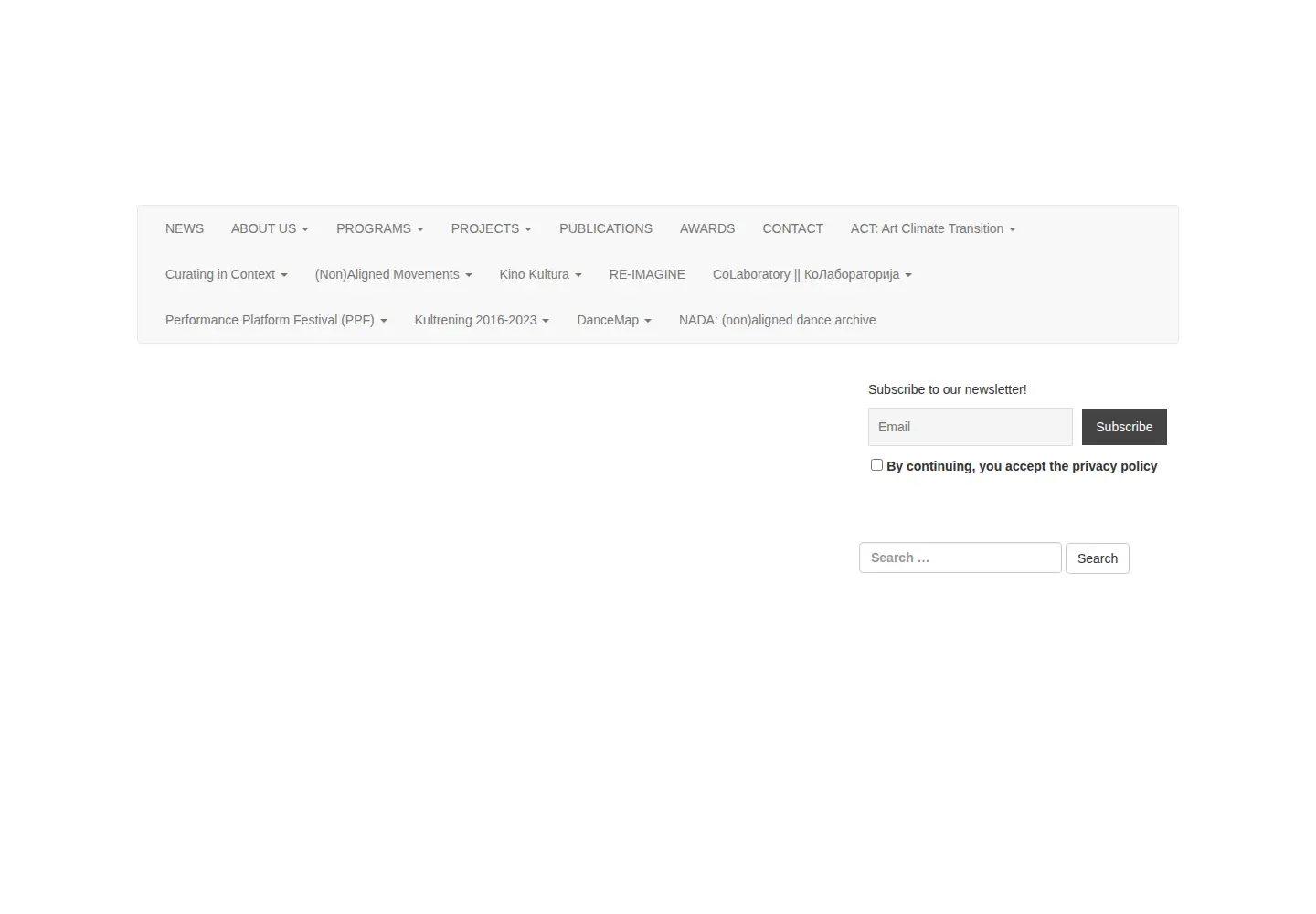1316x914 pixels.
Task: Open the NEWS menu item
Action: pyautogui.click(x=185, y=228)
